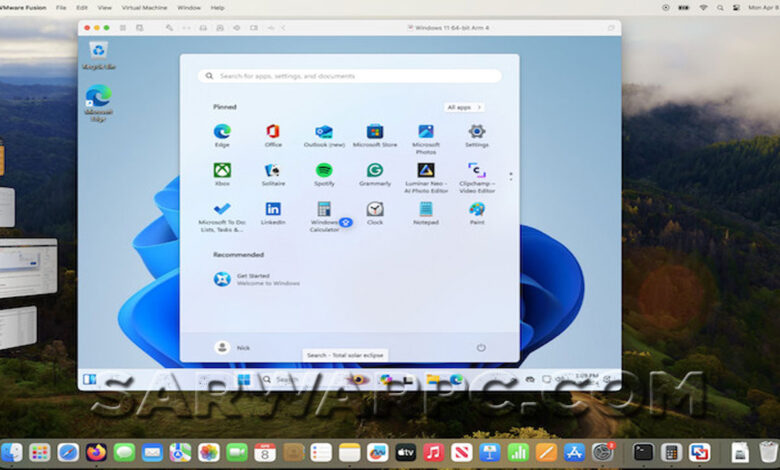Launch the Xbox app
The height and width of the screenshot is (470, 780).
click(222, 174)
